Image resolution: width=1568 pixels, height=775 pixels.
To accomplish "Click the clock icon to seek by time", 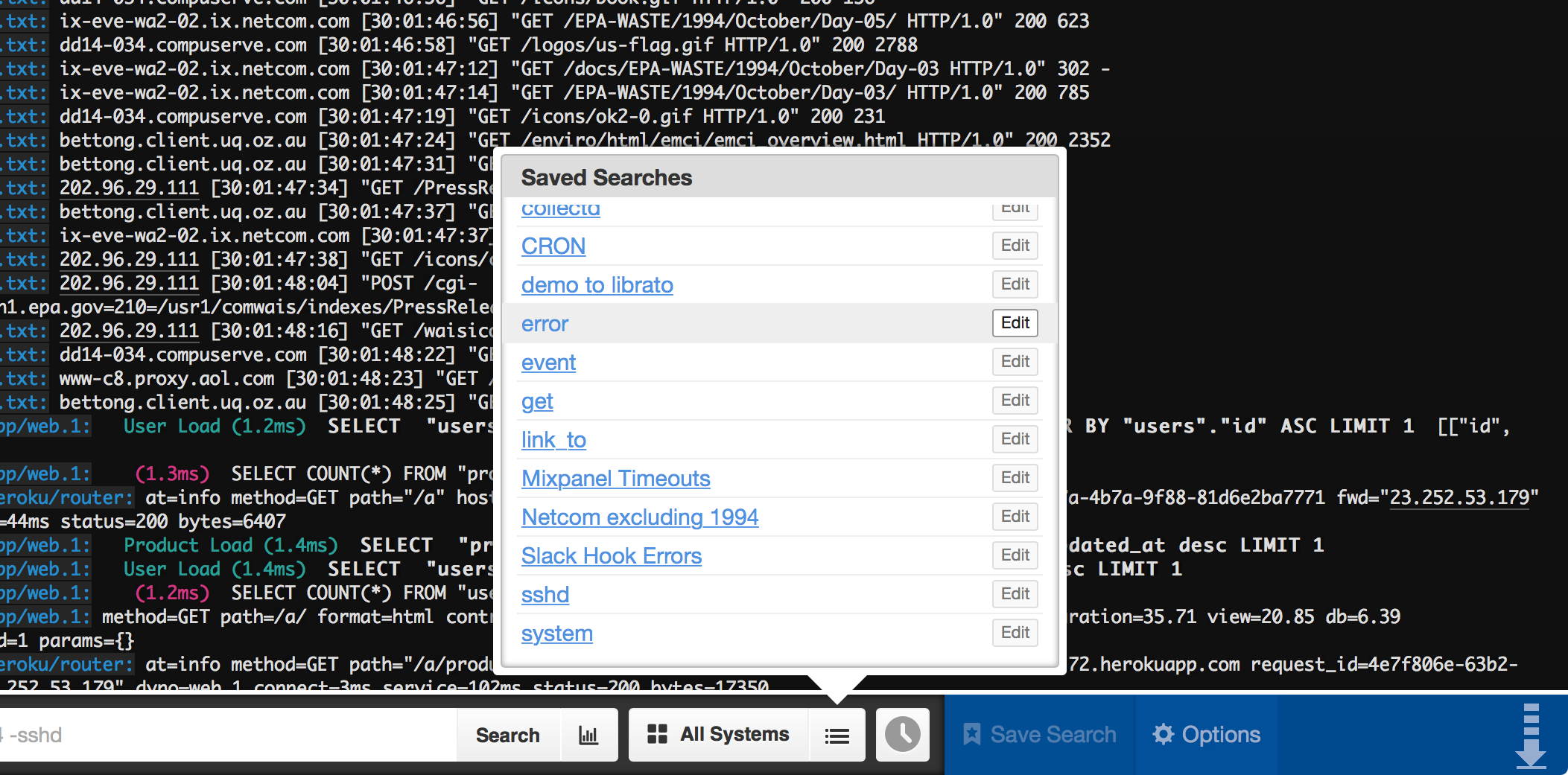I will click(x=902, y=735).
